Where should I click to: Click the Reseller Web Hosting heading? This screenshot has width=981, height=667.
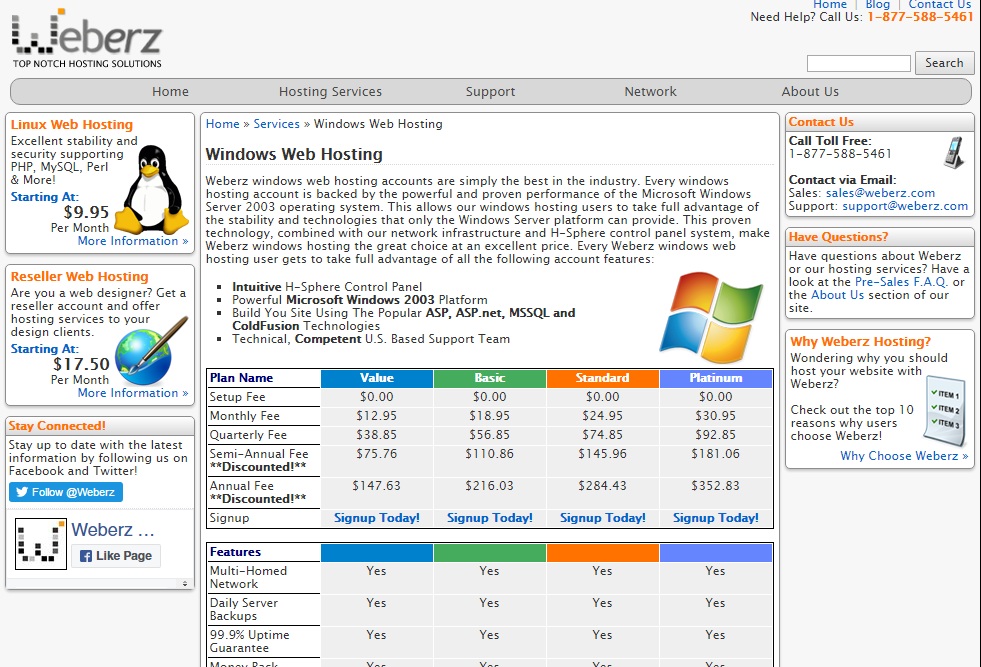click(79, 277)
